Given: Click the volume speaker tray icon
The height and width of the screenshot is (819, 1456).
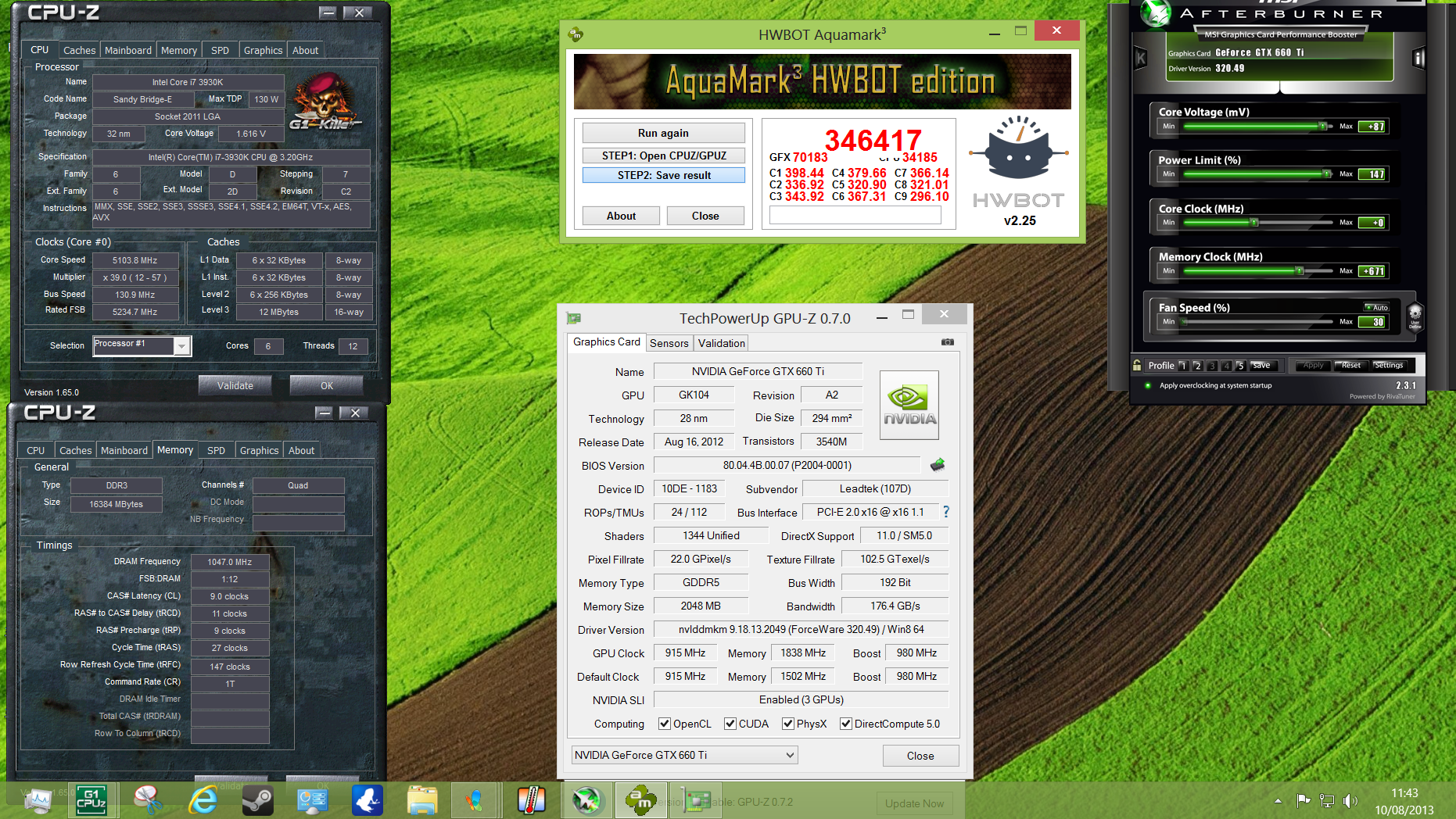Looking at the screenshot, I should click(1350, 800).
